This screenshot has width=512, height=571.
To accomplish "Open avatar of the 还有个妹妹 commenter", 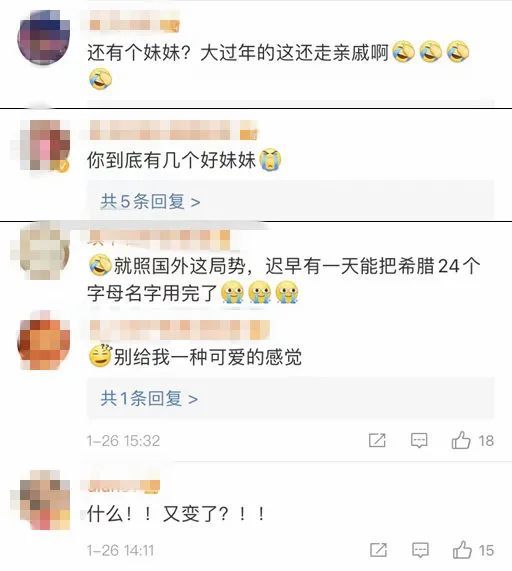I will (44, 38).
